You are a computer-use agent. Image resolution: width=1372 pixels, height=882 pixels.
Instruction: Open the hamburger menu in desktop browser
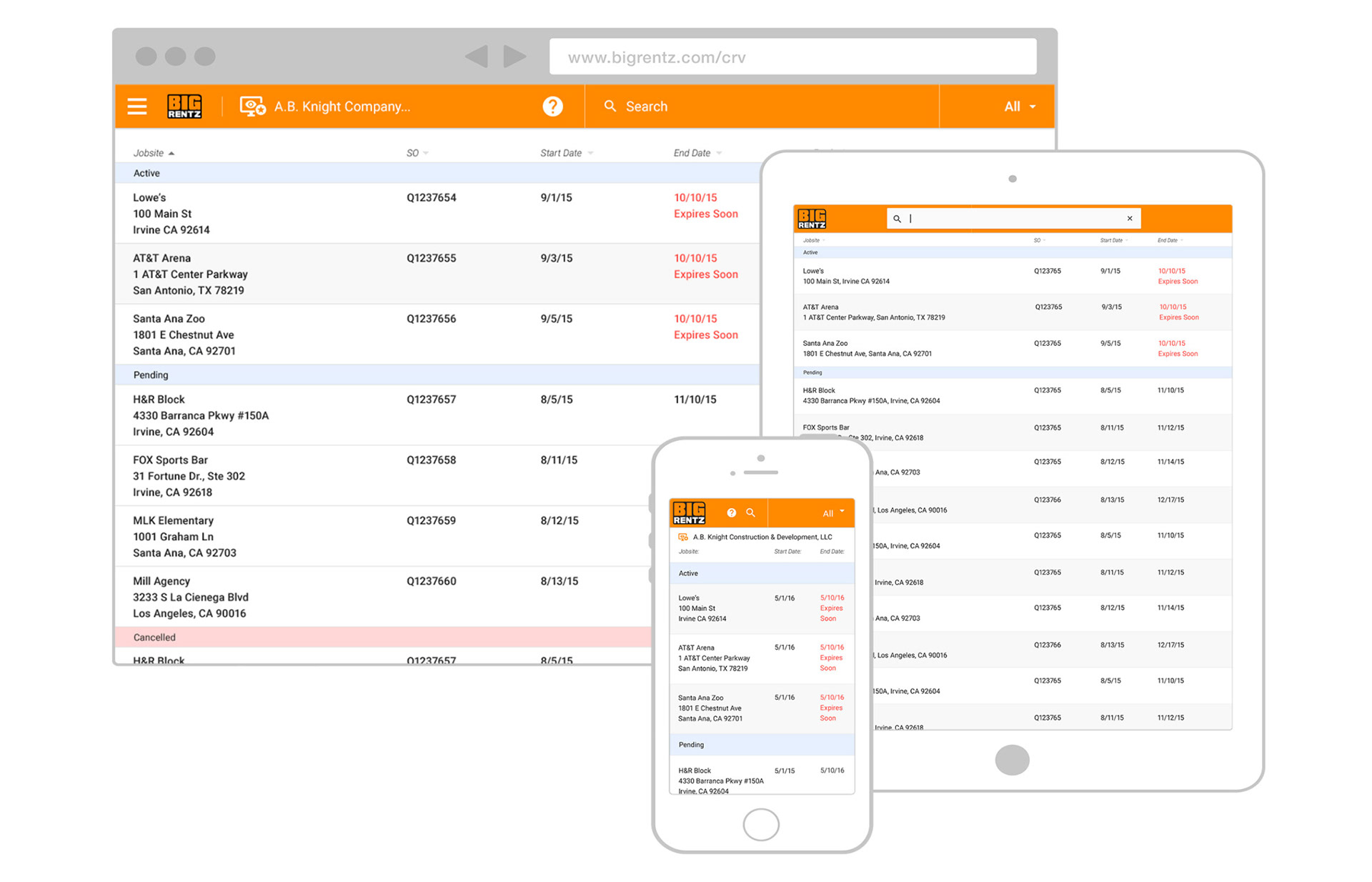click(x=137, y=106)
